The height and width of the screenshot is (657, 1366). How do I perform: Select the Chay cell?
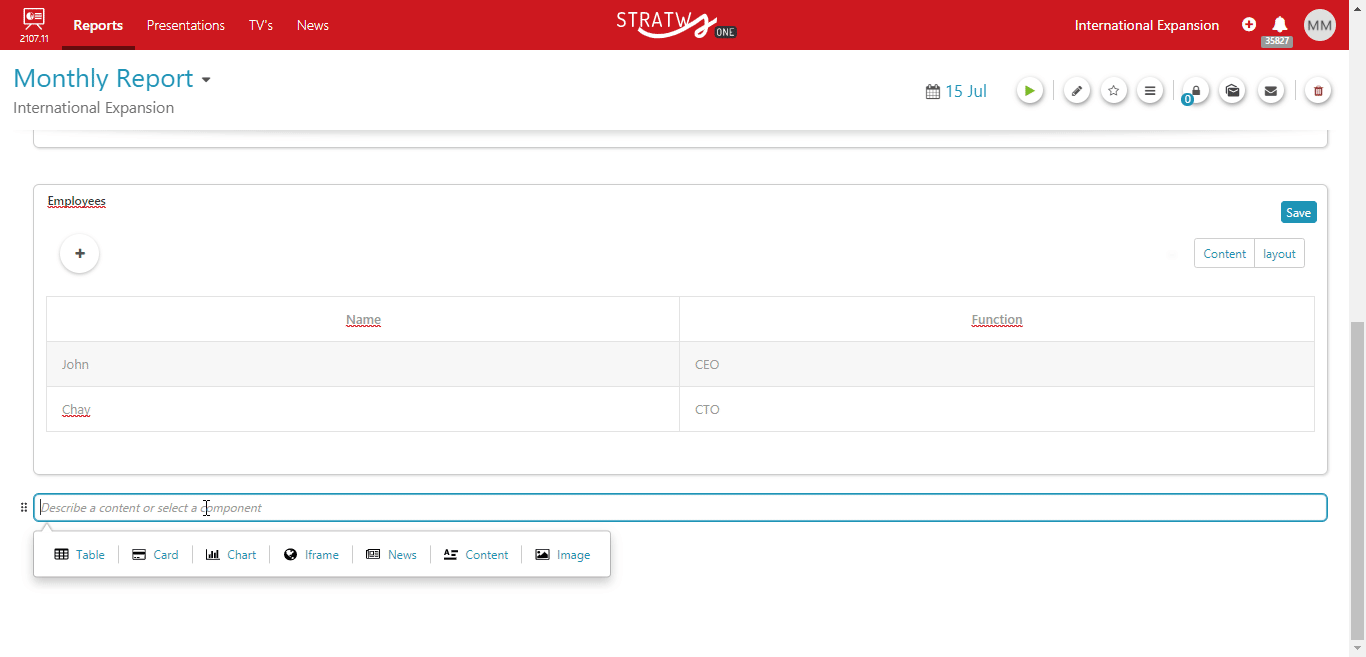coord(363,409)
